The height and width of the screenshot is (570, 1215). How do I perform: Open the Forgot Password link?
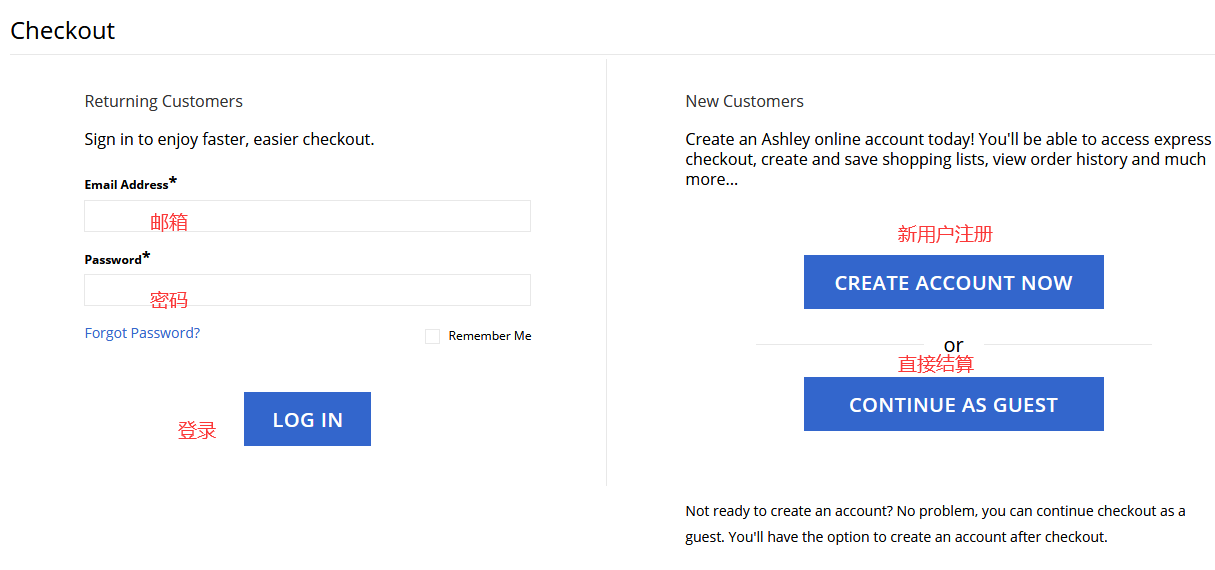pos(142,333)
